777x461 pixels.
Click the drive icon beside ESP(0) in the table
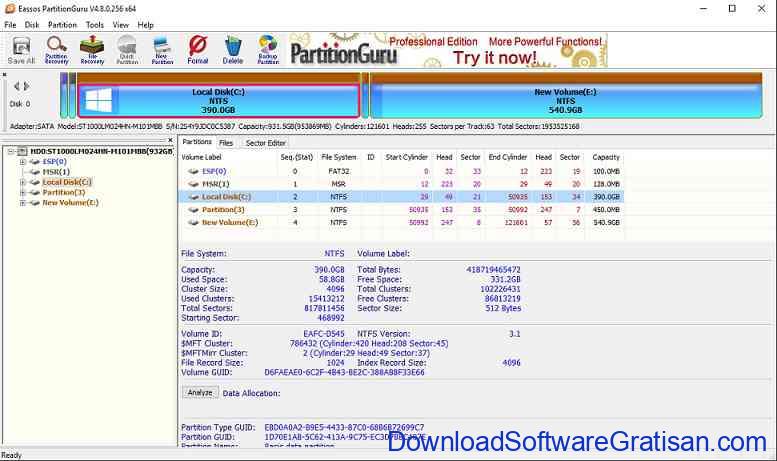[x=193, y=172]
